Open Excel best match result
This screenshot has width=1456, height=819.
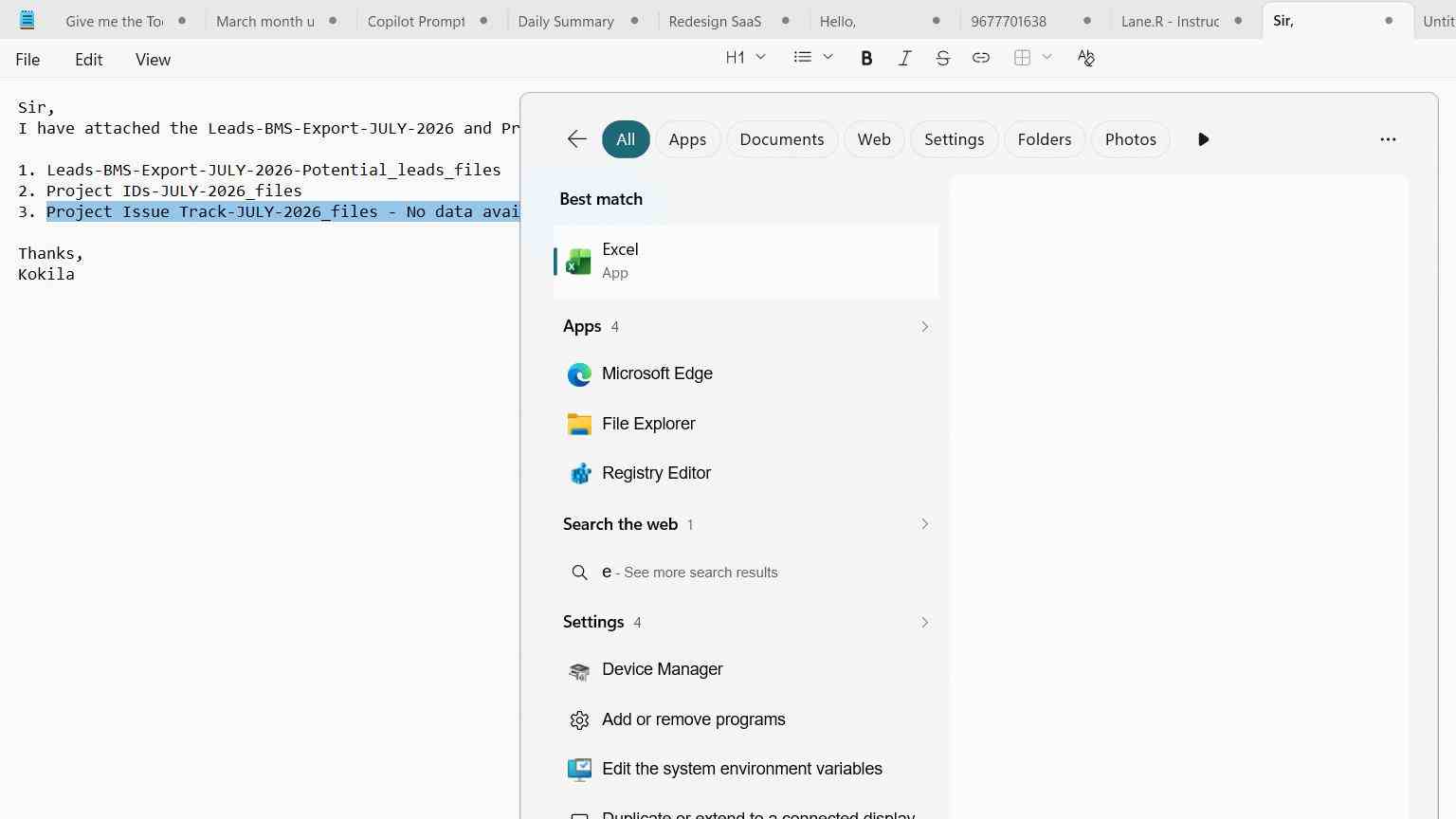746,261
